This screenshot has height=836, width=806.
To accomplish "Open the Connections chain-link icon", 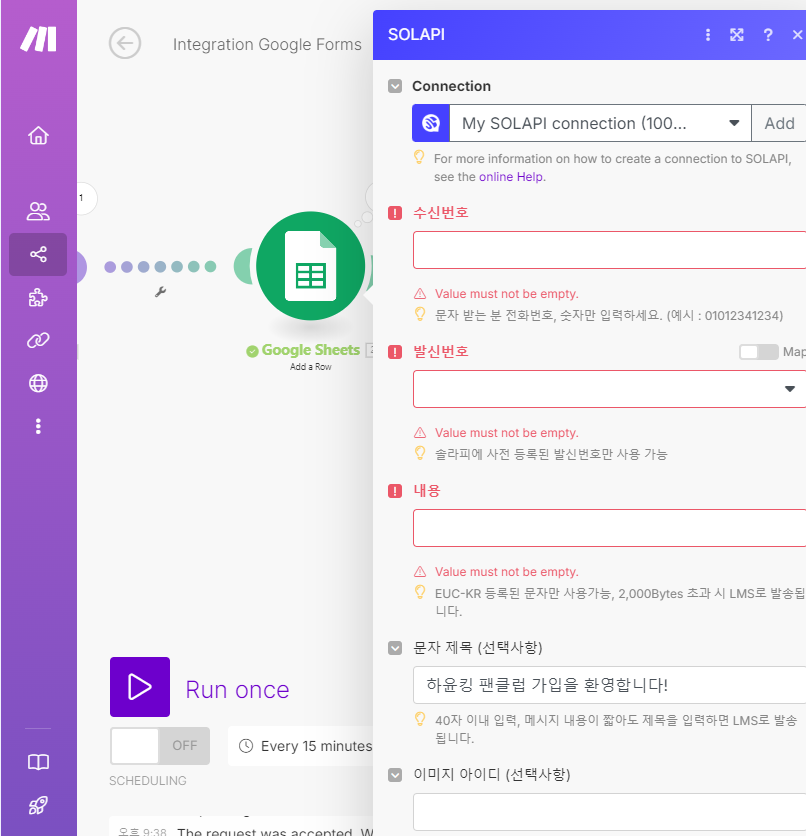I will (38, 340).
